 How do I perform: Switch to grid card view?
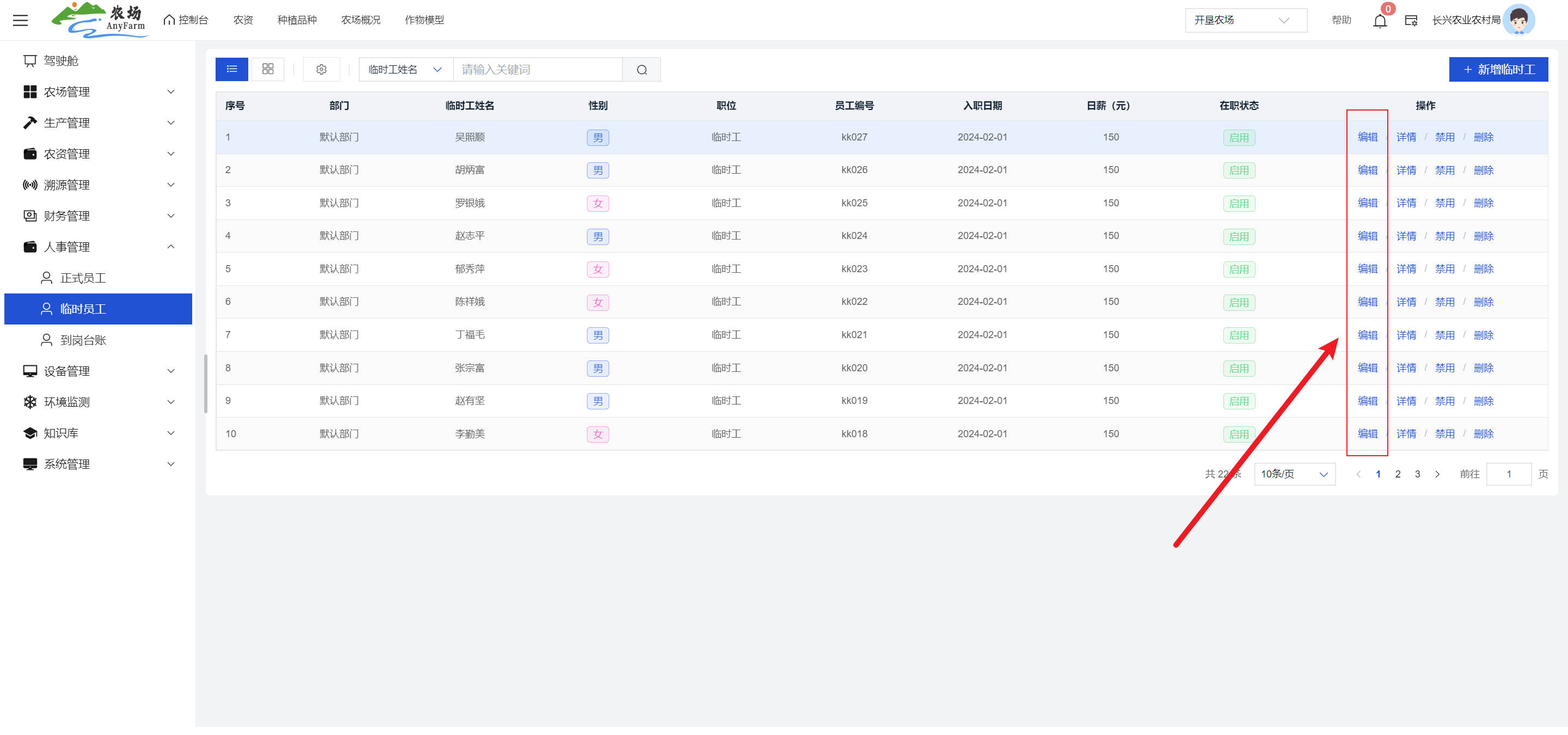pos(268,69)
